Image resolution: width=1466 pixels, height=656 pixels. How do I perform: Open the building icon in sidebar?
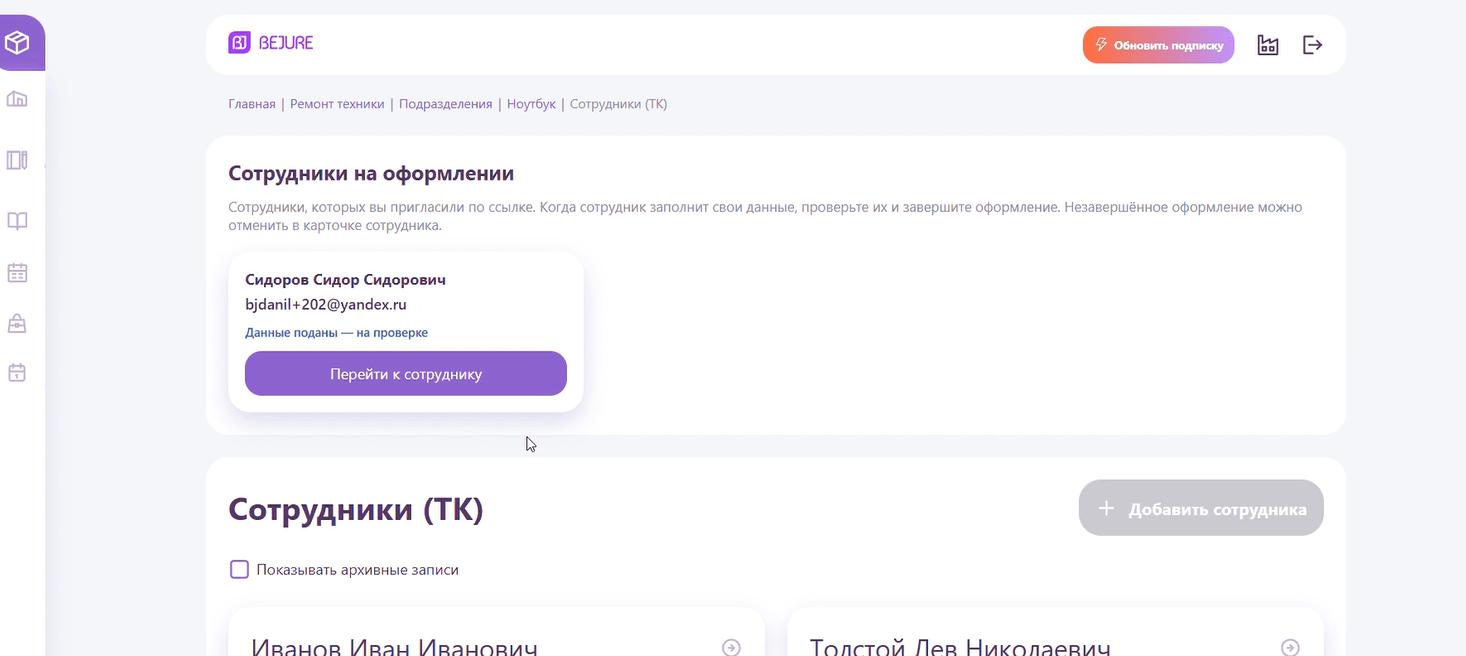[x=17, y=99]
